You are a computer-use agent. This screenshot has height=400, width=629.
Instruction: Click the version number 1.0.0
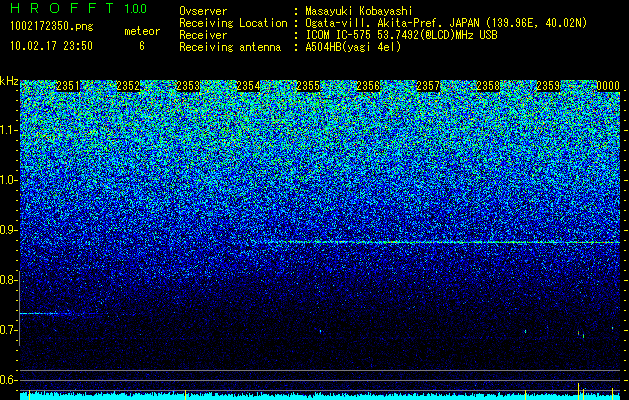pos(136,9)
